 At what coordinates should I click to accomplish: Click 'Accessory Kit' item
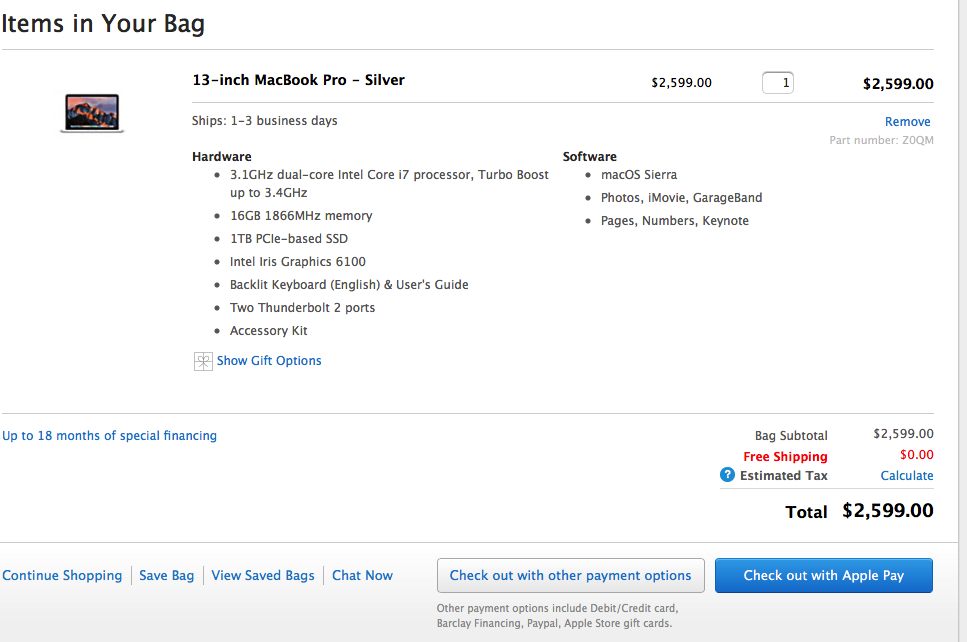[x=268, y=331]
